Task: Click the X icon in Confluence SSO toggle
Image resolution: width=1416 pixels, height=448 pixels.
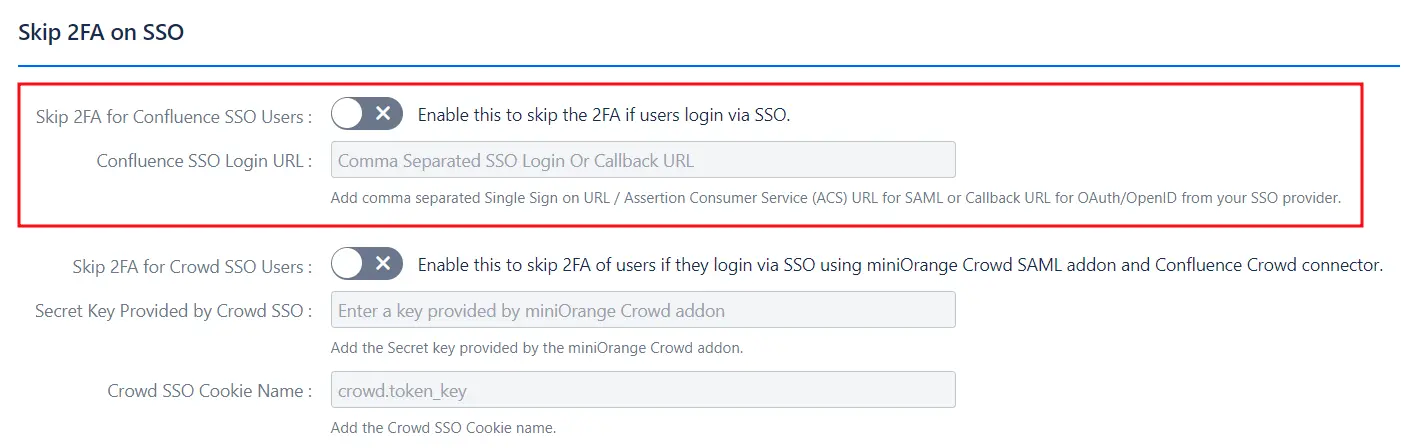Action: 383,114
